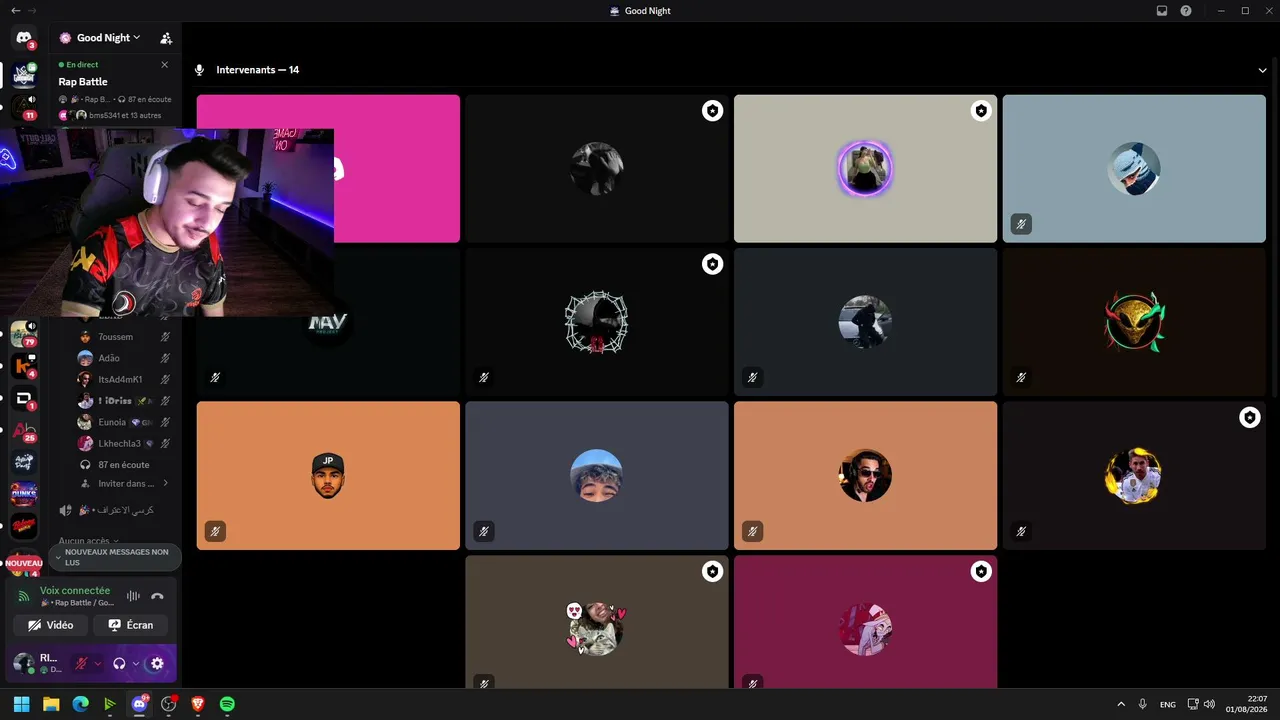1280x720 pixels.
Task: Open the Dunks server icon
Action: pos(24,494)
